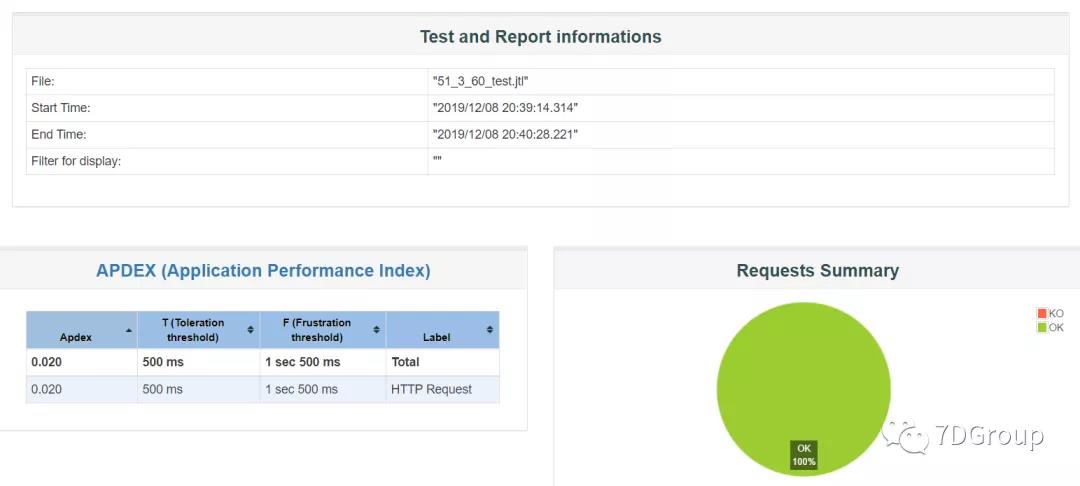Click 1 sec 500 ms in HTTP Request row
Image resolution: width=1080 pixels, height=486 pixels.
(302, 390)
